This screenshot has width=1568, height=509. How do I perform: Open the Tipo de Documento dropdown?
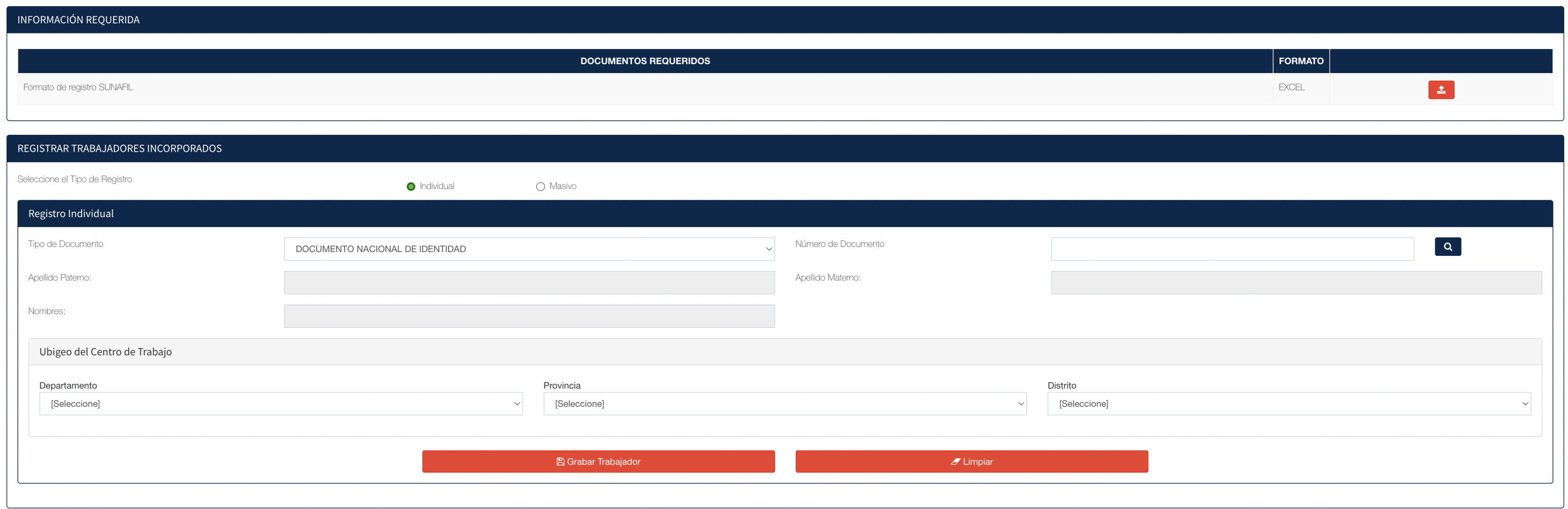point(528,249)
